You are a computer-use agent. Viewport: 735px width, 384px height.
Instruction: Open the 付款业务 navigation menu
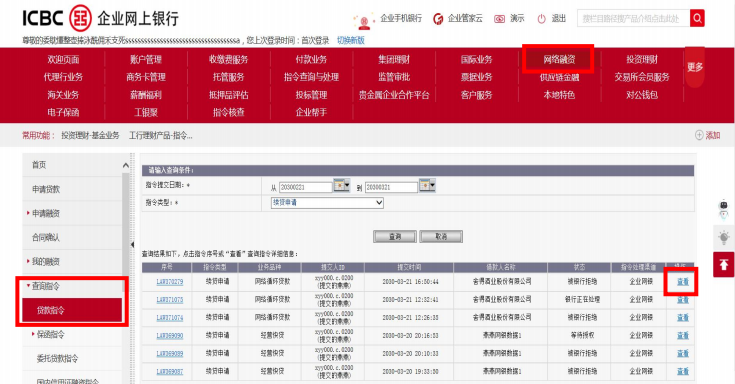(x=311, y=60)
